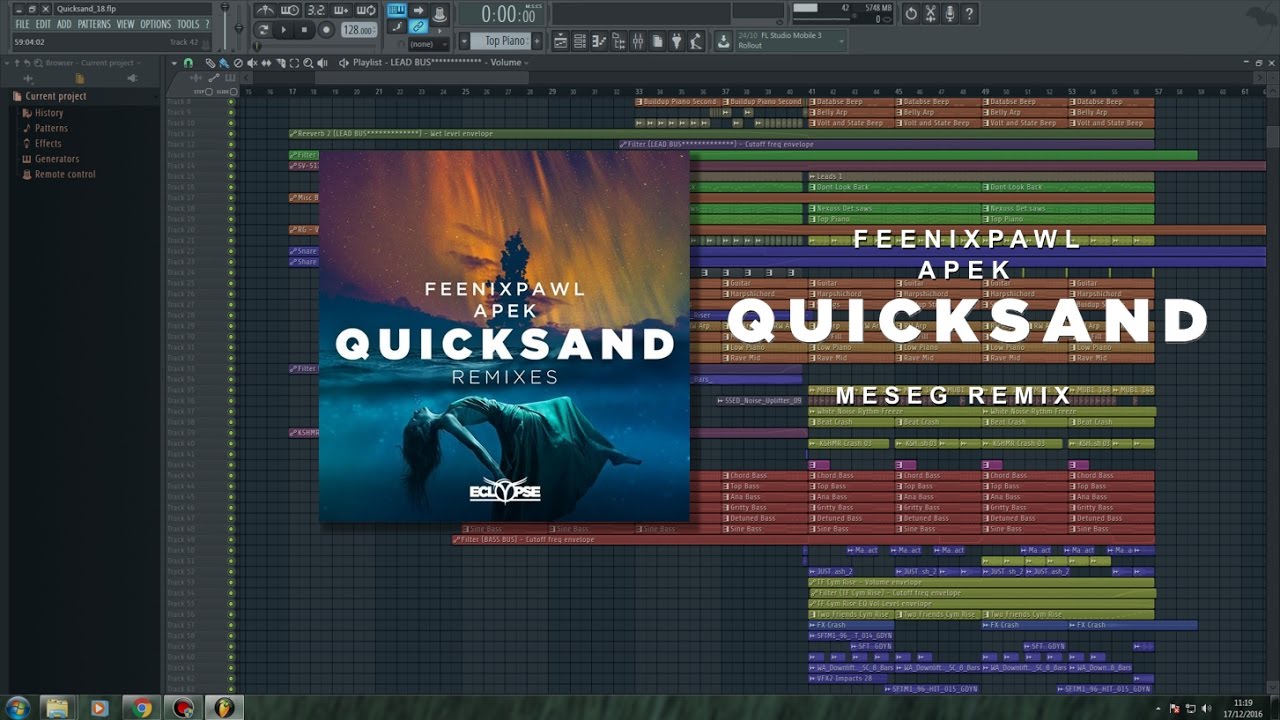This screenshot has height=720, width=1280.
Task: Open Generators in the browser
Action: pyautogui.click(x=57, y=159)
